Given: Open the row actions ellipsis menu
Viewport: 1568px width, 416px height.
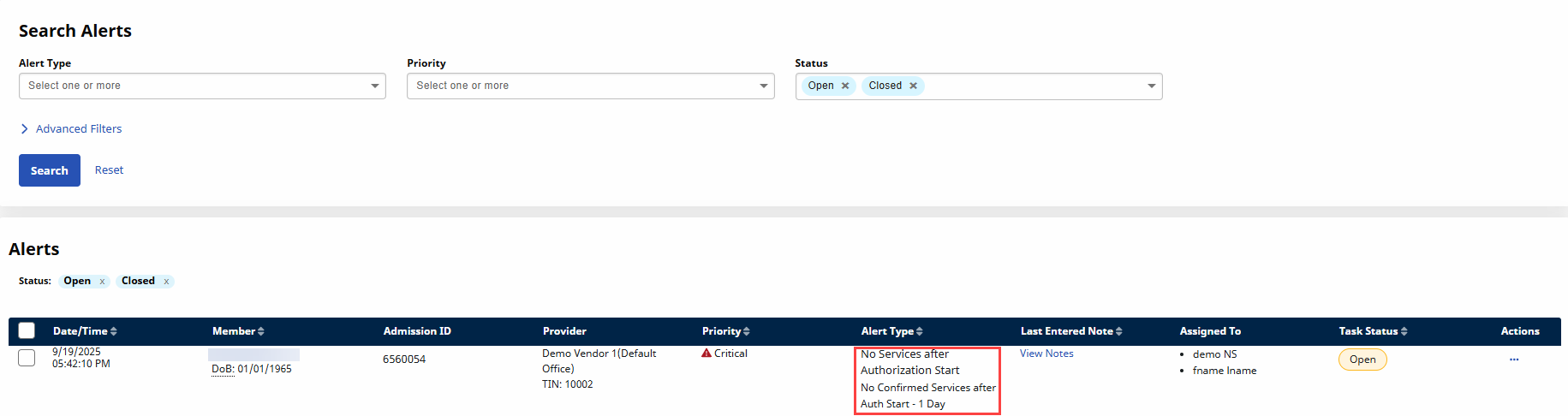Looking at the screenshot, I should point(1514,360).
